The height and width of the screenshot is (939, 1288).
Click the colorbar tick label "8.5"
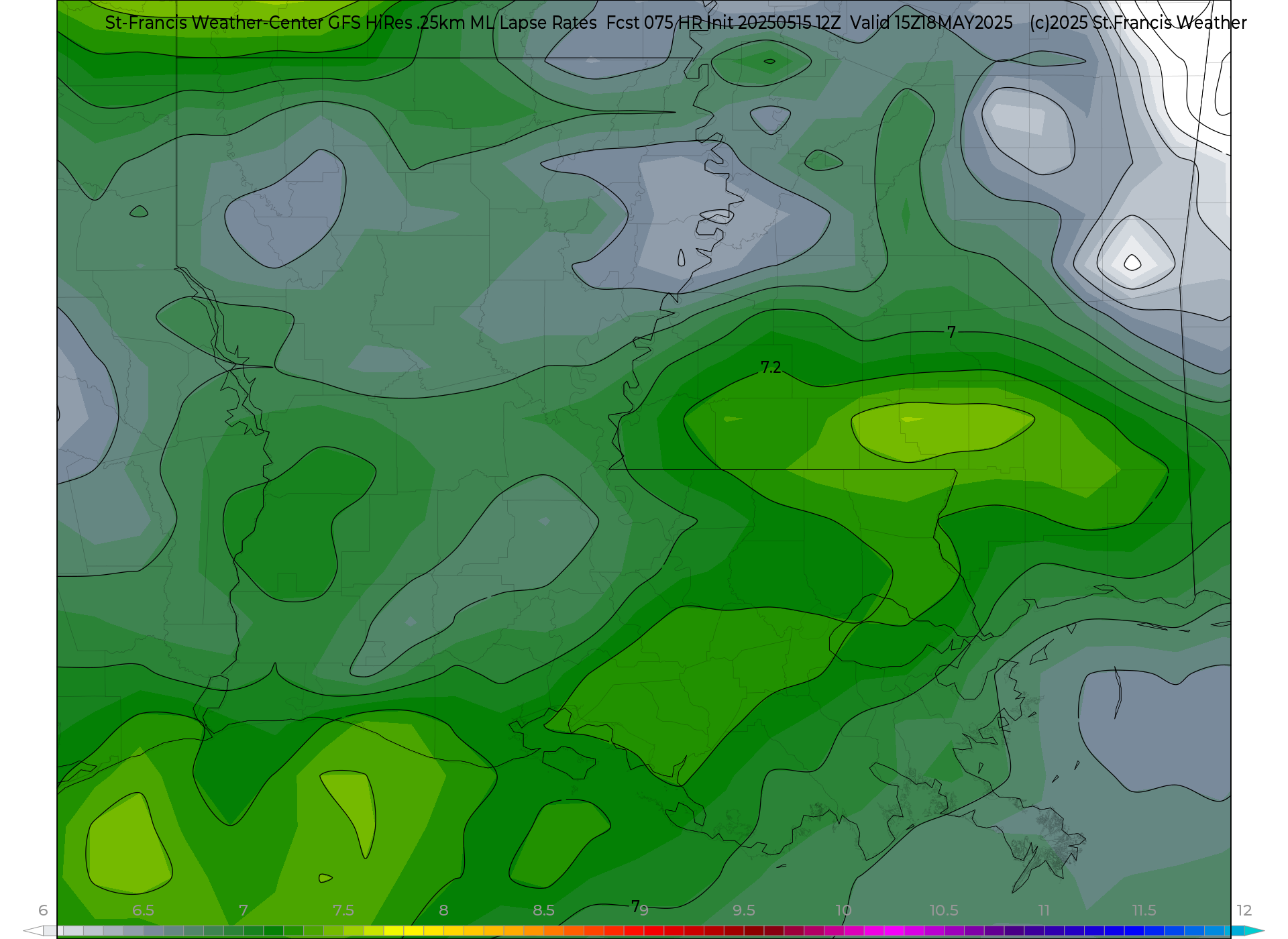543,910
